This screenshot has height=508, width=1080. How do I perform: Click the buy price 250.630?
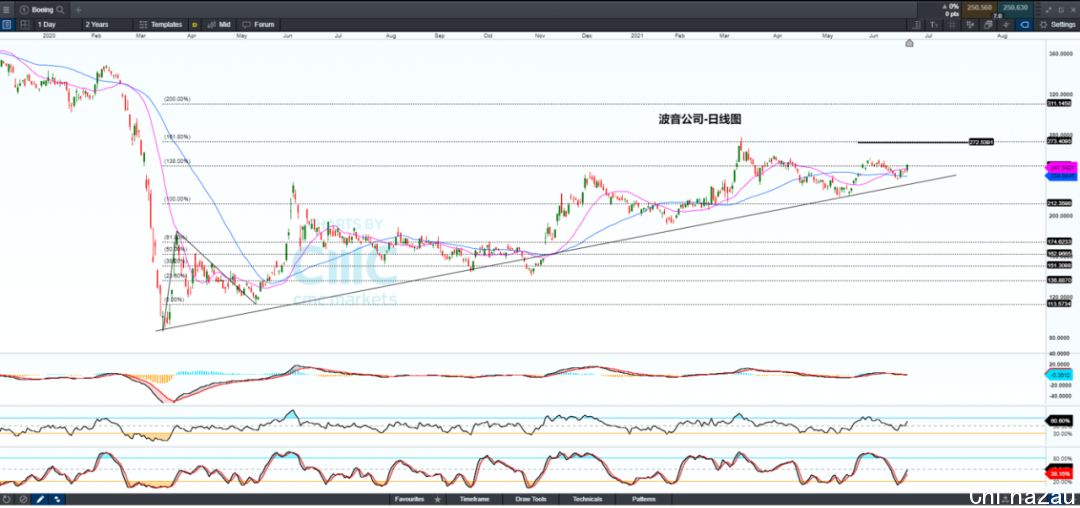click(1015, 8)
